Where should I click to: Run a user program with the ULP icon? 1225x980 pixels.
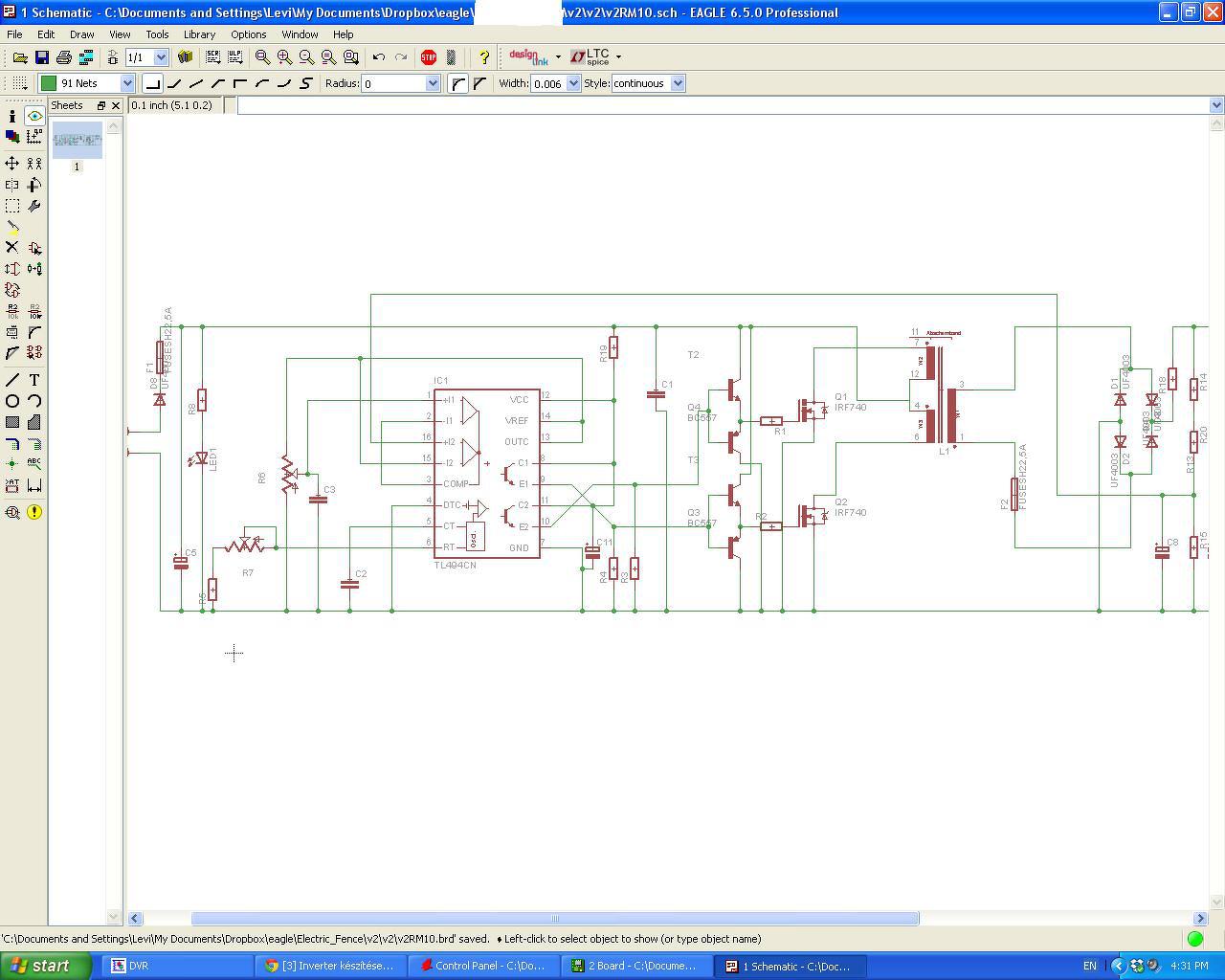click(234, 57)
